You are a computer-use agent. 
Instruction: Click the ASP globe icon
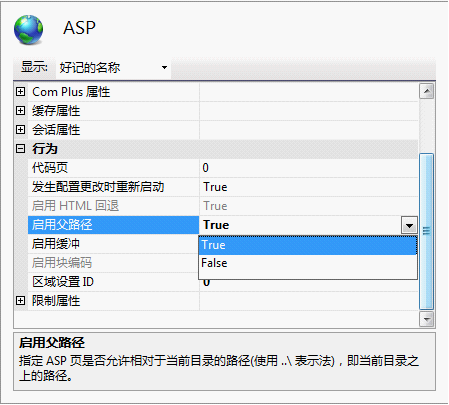point(28,30)
